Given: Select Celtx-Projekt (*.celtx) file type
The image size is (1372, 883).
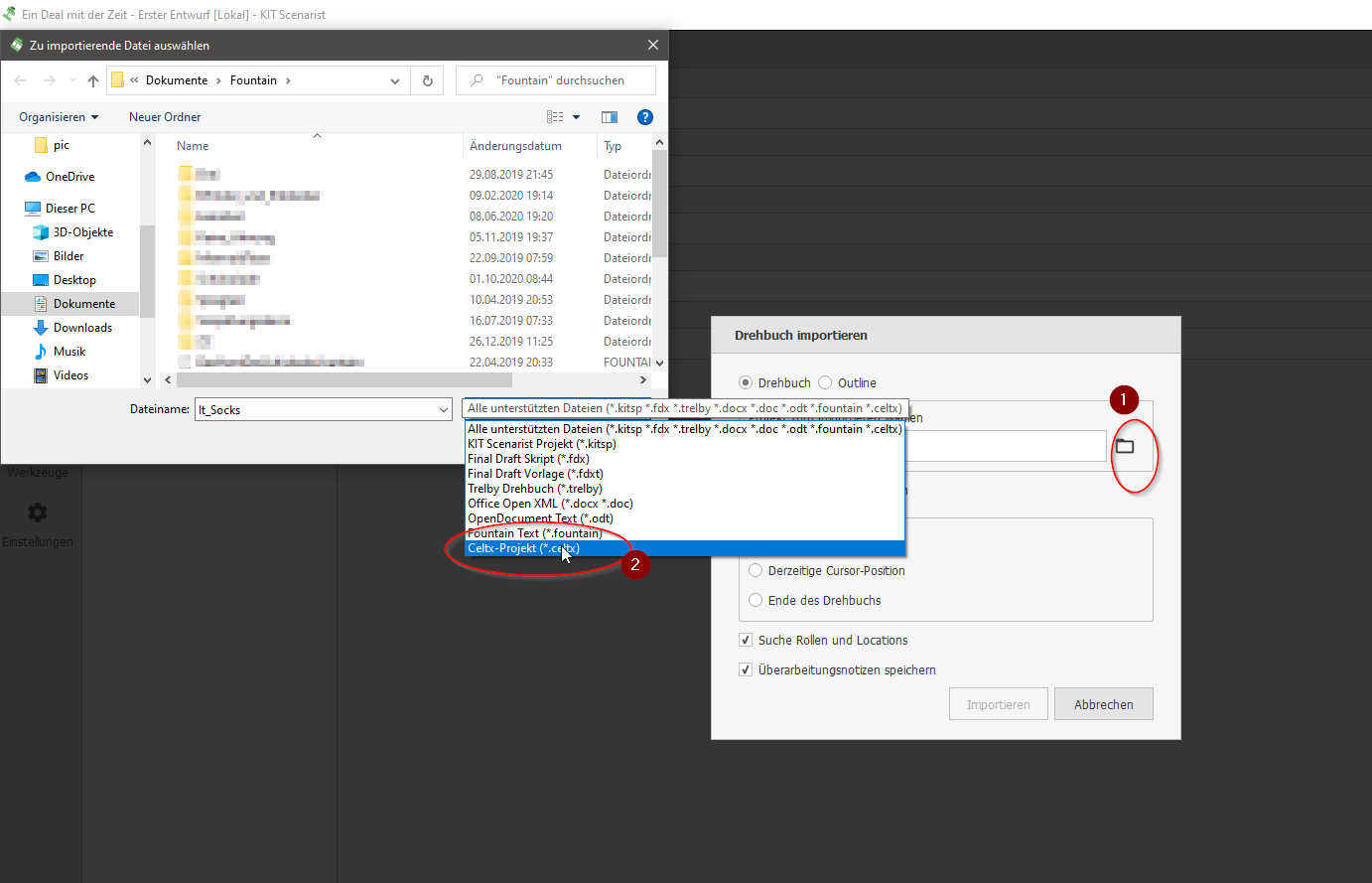Looking at the screenshot, I should (x=524, y=548).
